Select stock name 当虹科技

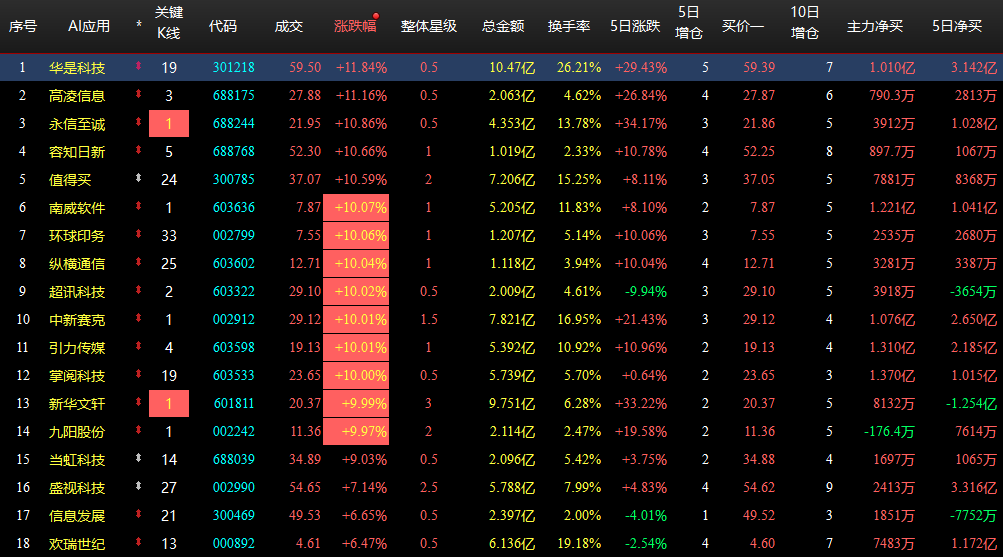(x=77, y=460)
